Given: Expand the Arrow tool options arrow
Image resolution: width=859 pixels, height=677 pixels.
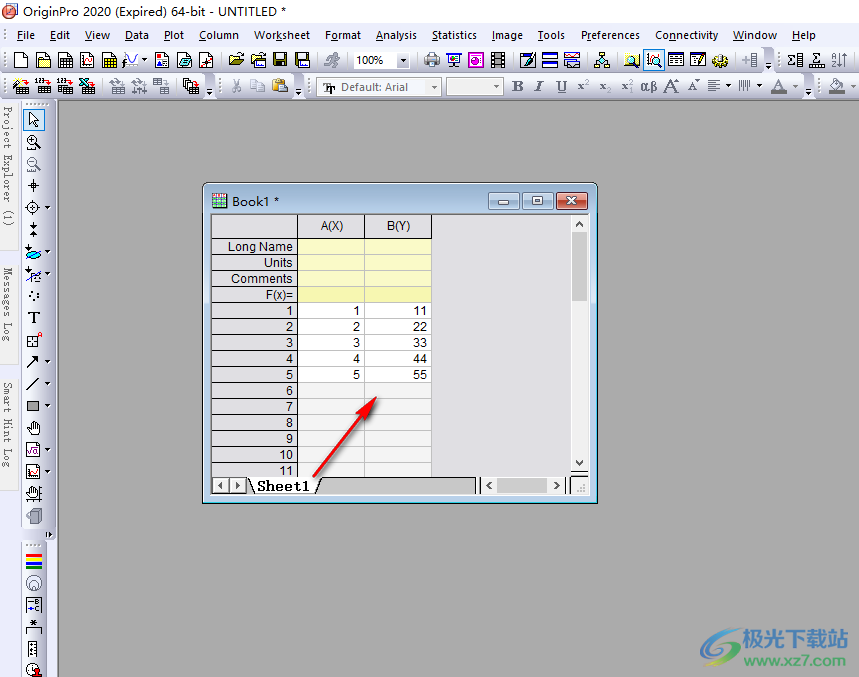Looking at the screenshot, I should 48,362.
